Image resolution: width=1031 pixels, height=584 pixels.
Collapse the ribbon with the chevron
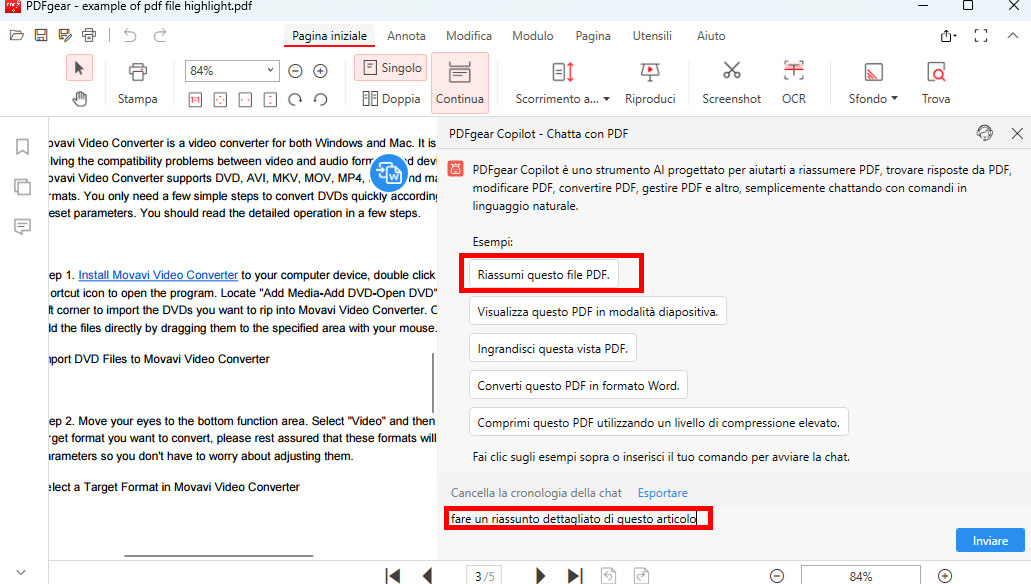[x=1013, y=36]
